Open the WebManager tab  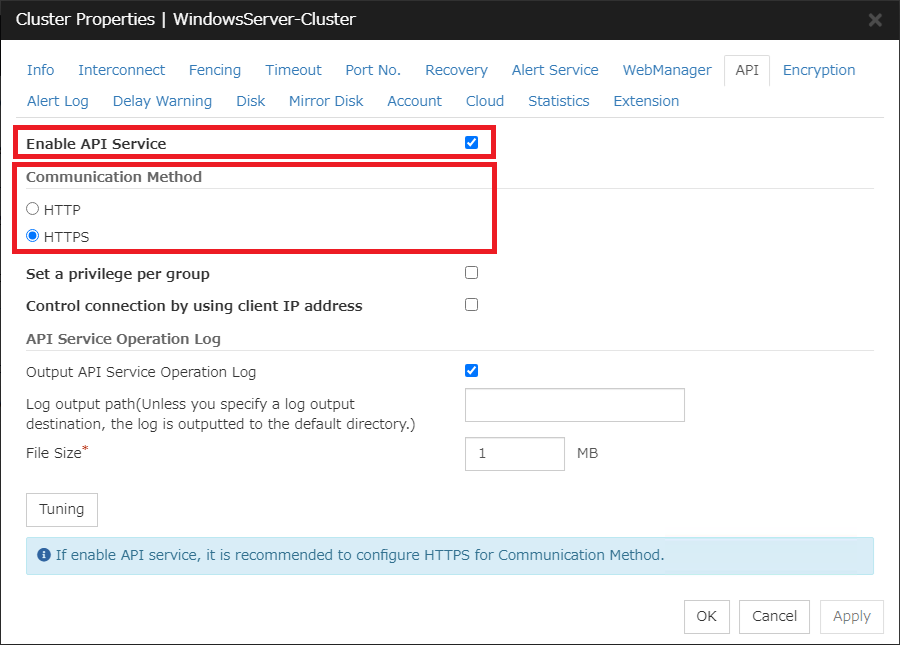666,70
